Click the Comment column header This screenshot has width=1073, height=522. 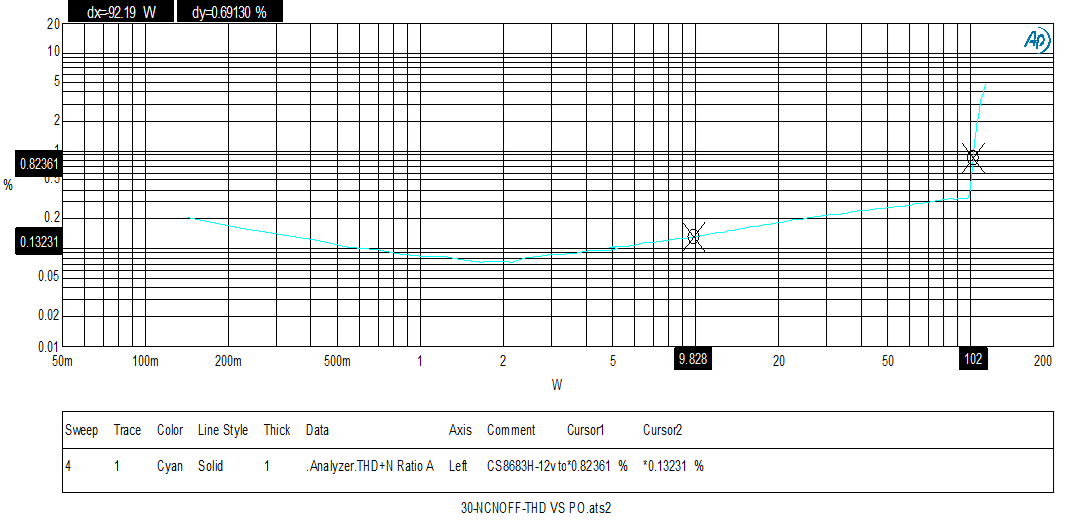tap(510, 430)
